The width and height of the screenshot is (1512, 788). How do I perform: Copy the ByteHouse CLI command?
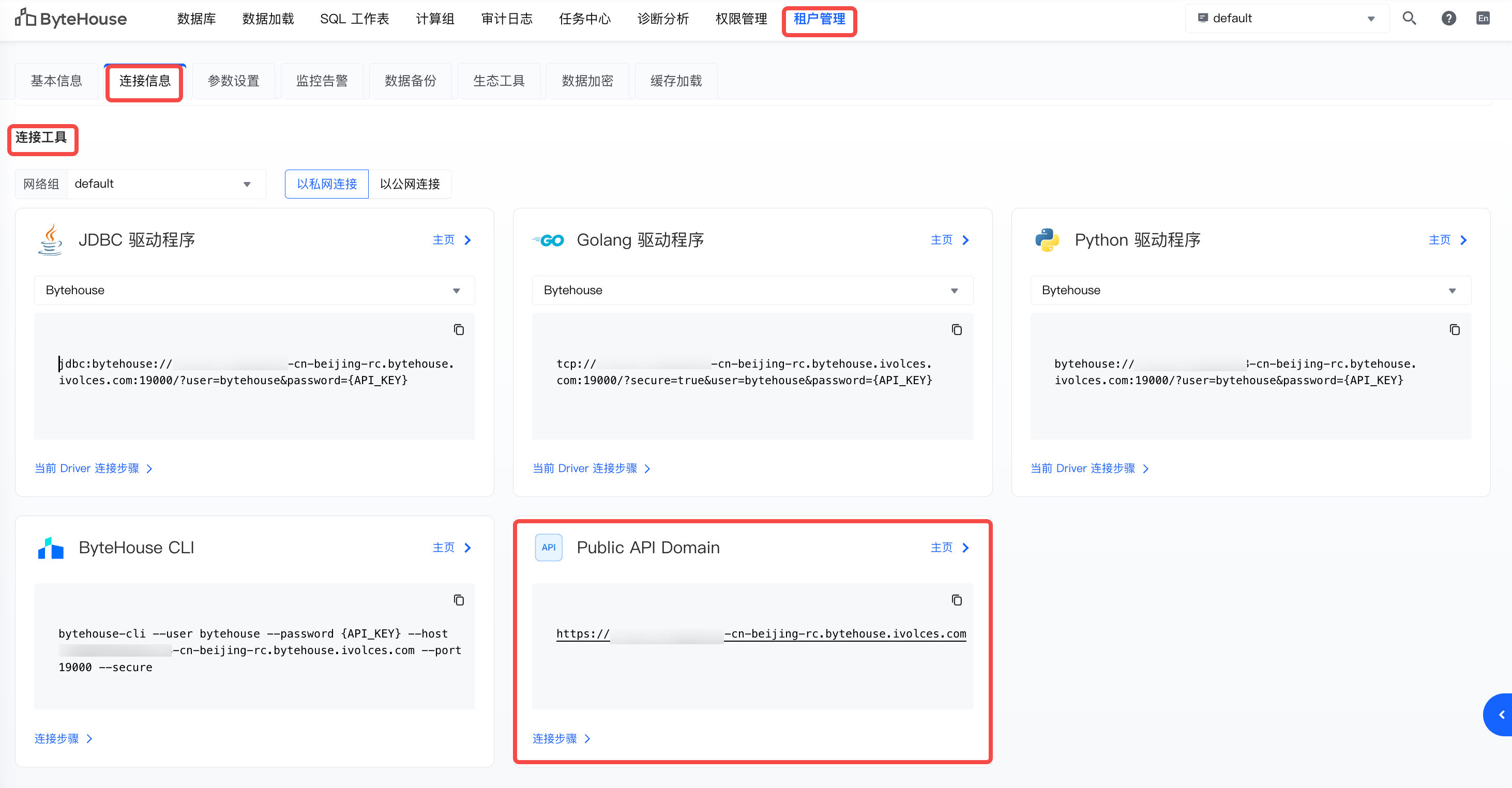[x=459, y=600]
